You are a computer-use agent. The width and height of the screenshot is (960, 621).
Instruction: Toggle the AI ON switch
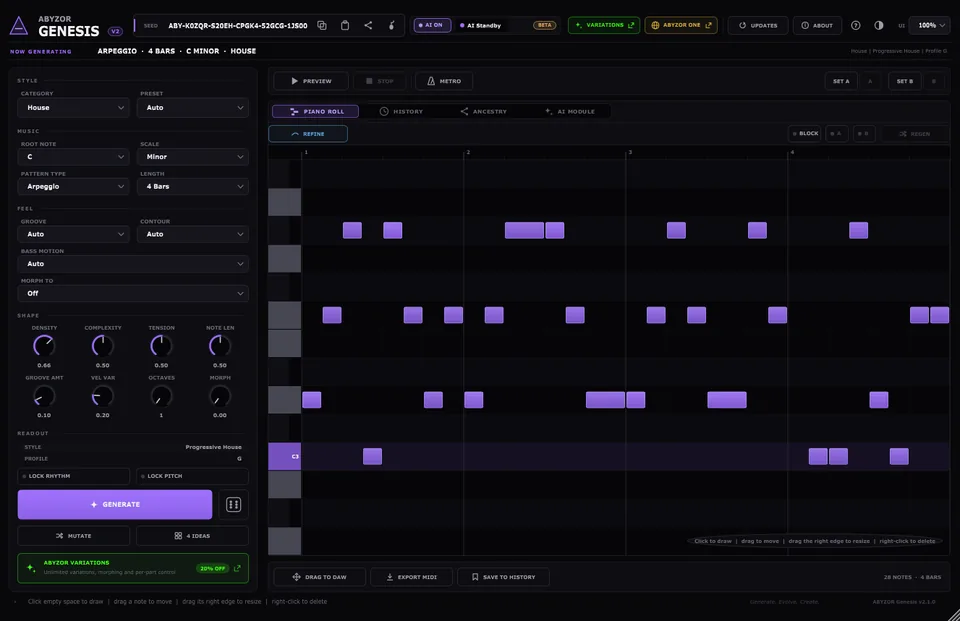[x=432, y=25]
